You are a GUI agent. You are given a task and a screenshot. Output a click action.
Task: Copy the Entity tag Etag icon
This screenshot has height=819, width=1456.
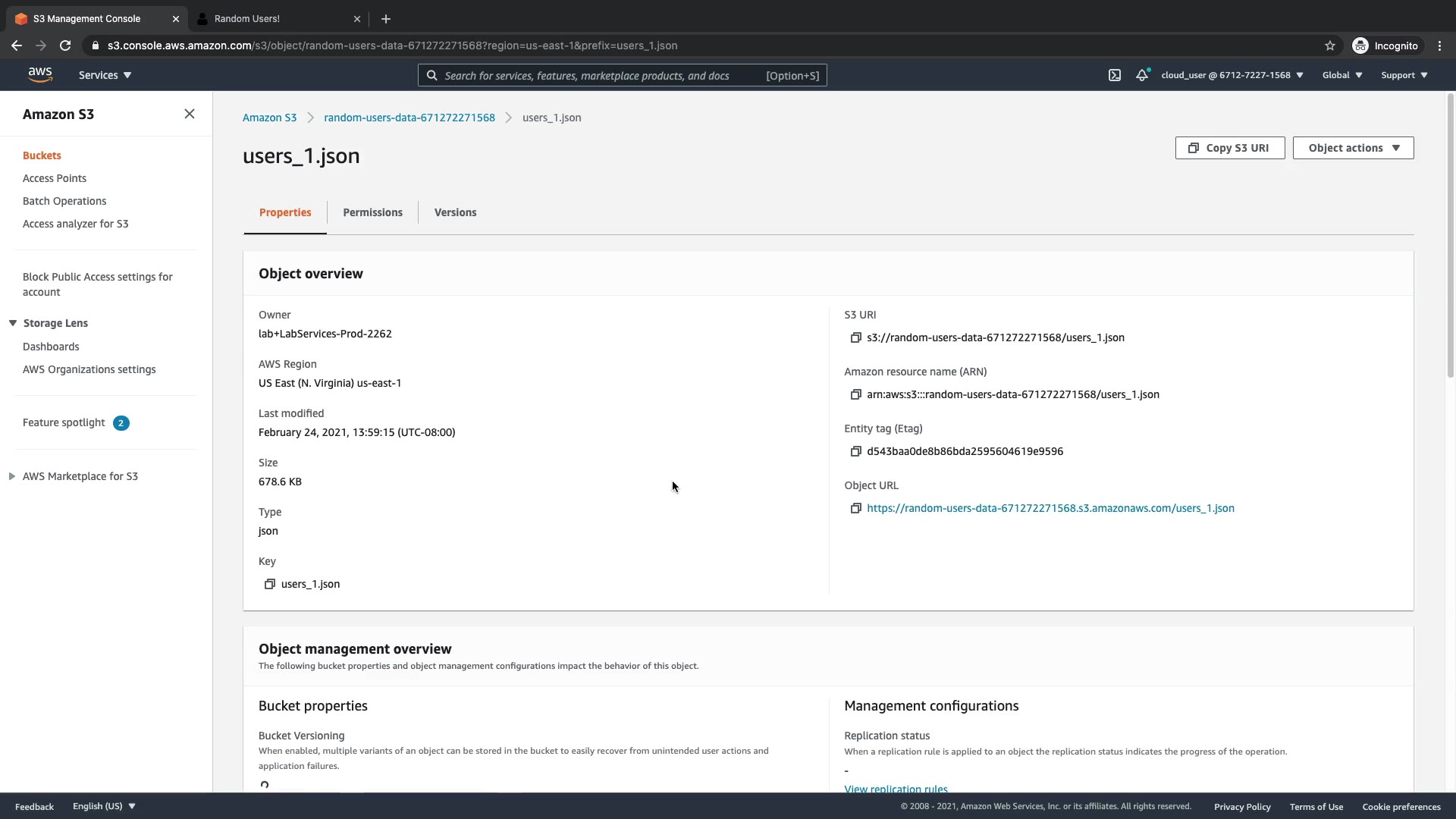855,452
